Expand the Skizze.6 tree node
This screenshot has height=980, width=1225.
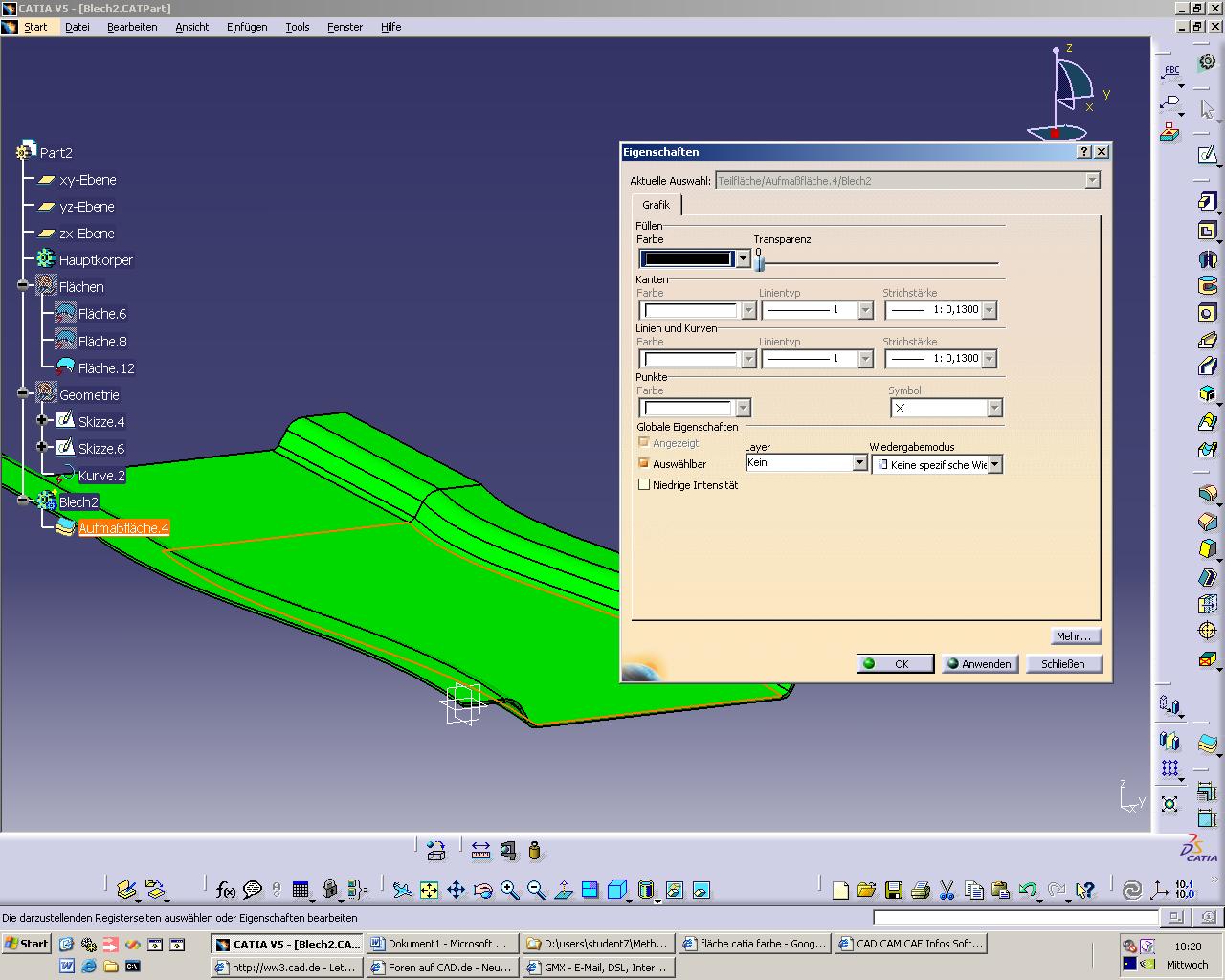pos(42,447)
